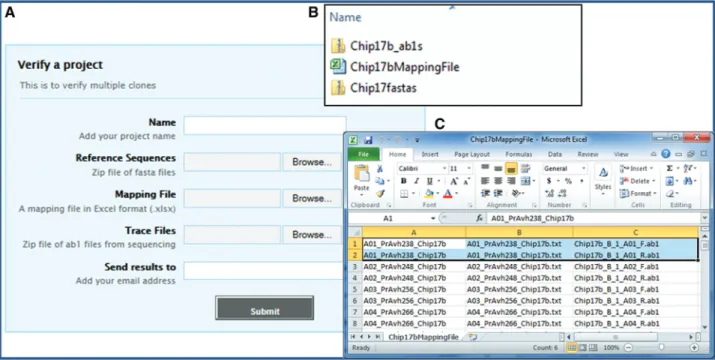The width and height of the screenshot is (715, 360).
Task: Toggle Bold formatting in Excel
Action: tap(404, 181)
